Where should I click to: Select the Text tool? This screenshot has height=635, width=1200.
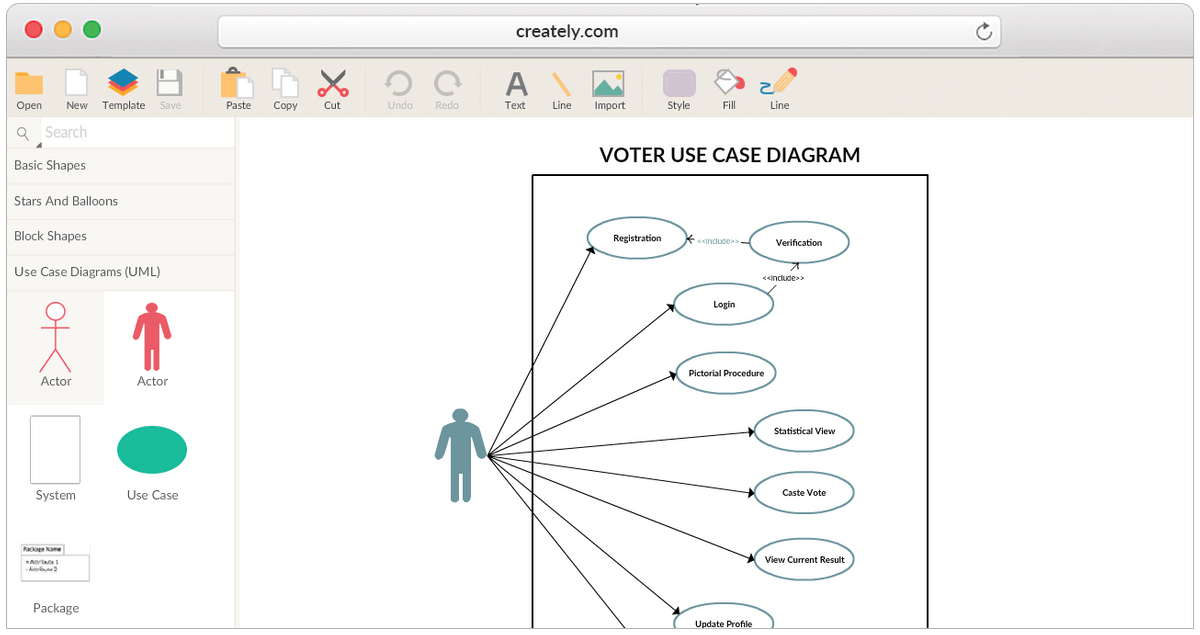pyautogui.click(x=515, y=83)
